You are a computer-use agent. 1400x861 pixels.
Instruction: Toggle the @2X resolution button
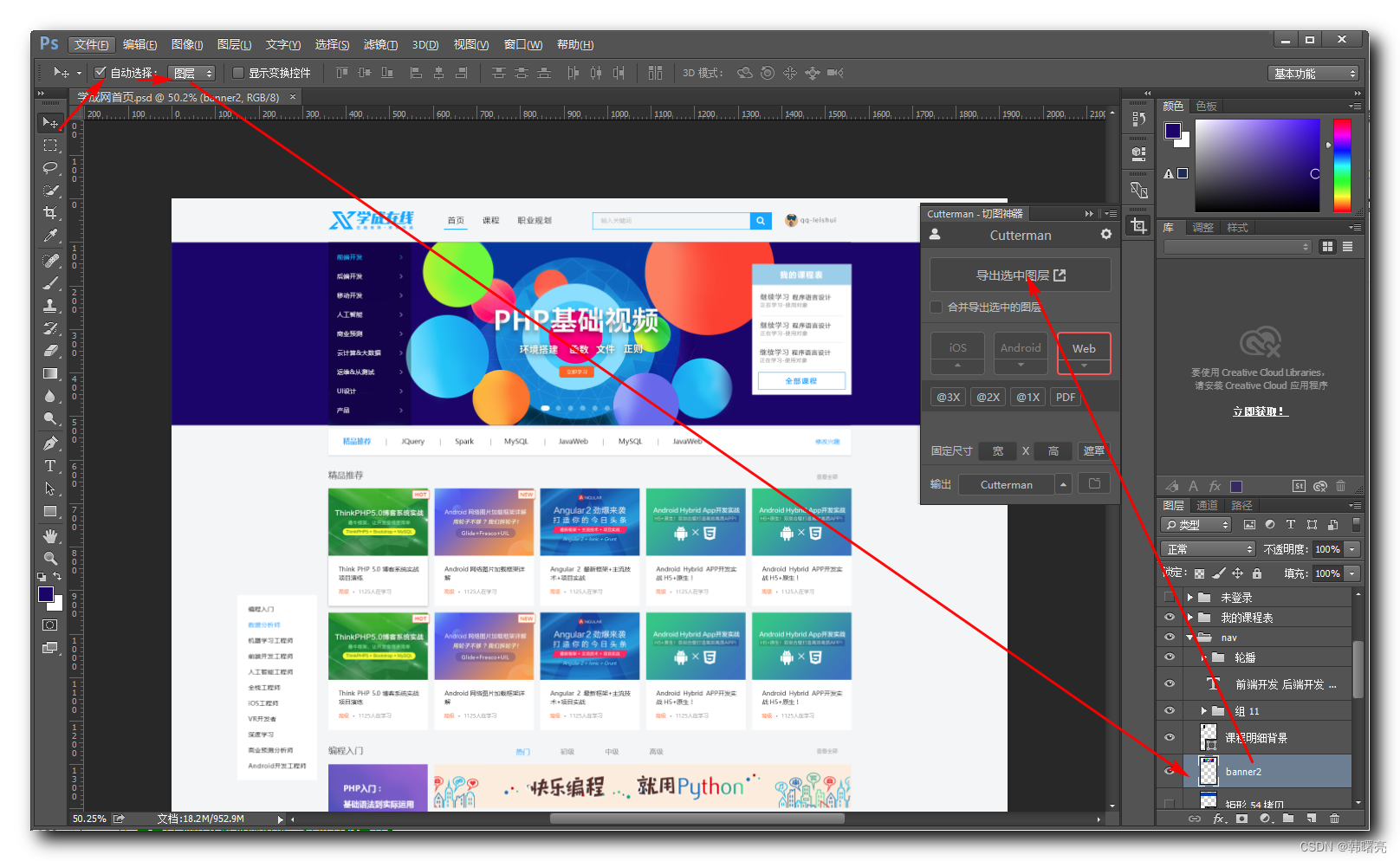click(x=988, y=397)
